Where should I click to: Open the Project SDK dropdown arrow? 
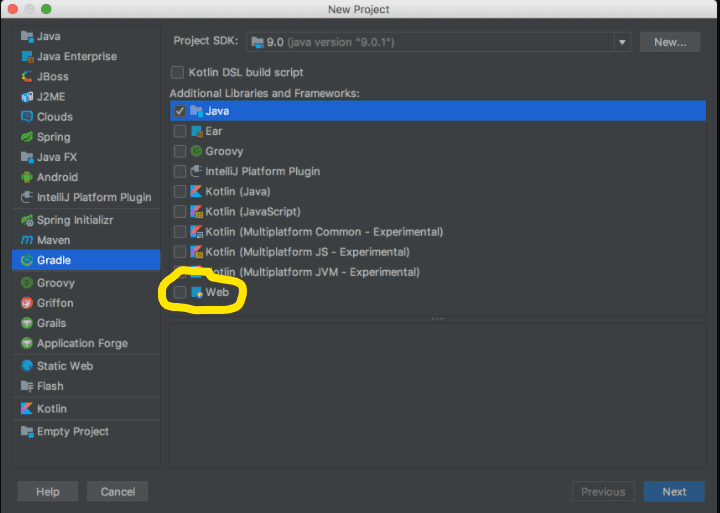click(x=623, y=42)
